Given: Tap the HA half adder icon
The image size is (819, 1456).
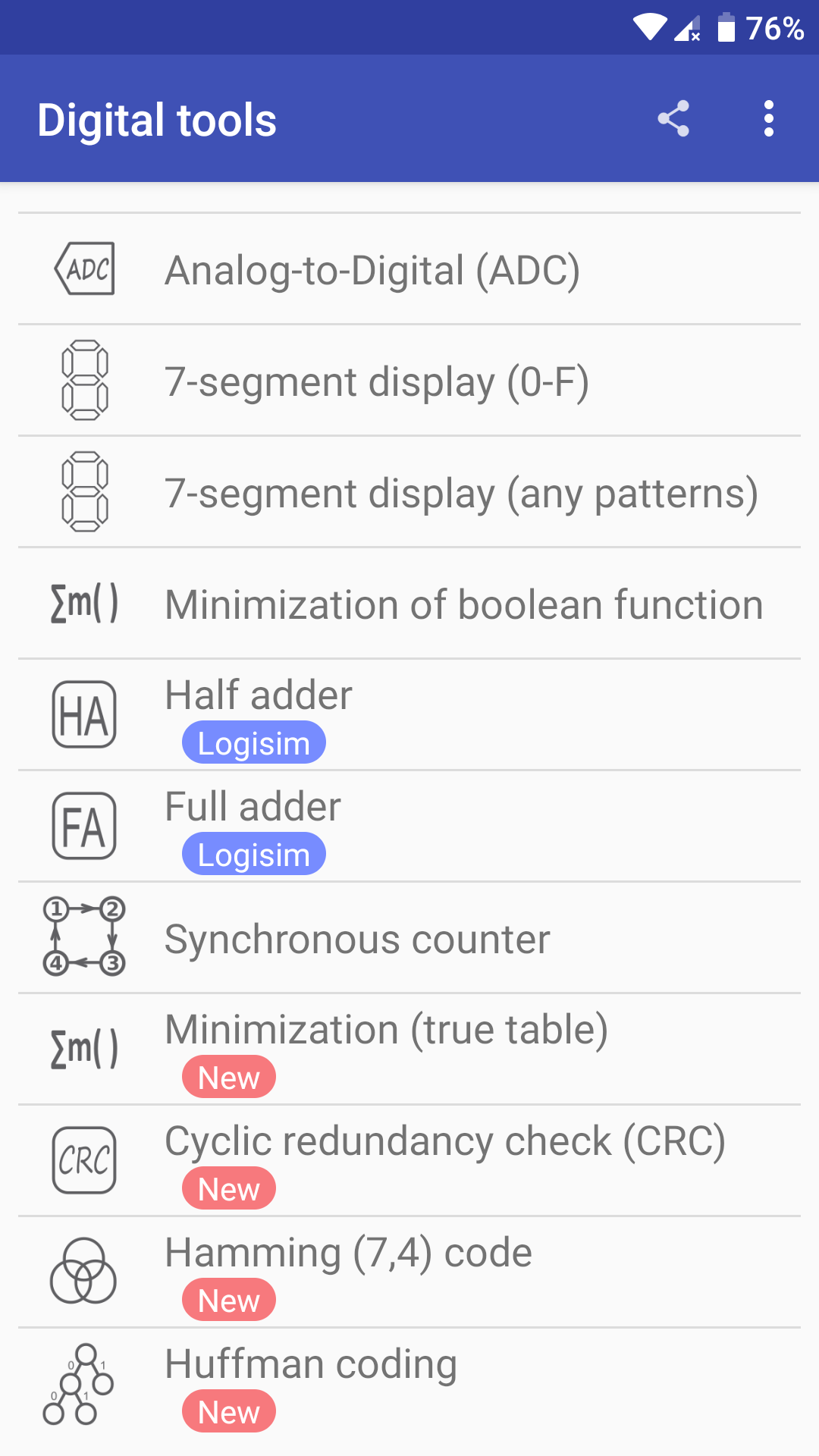Looking at the screenshot, I should [84, 714].
